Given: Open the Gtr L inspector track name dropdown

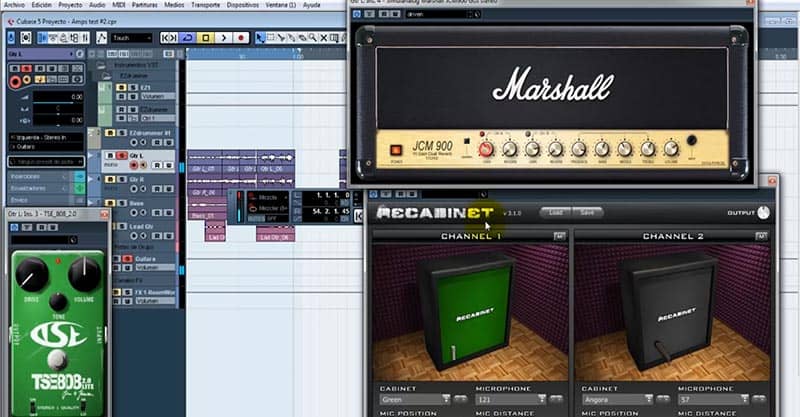Looking at the screenshot, I should [40, 54].
